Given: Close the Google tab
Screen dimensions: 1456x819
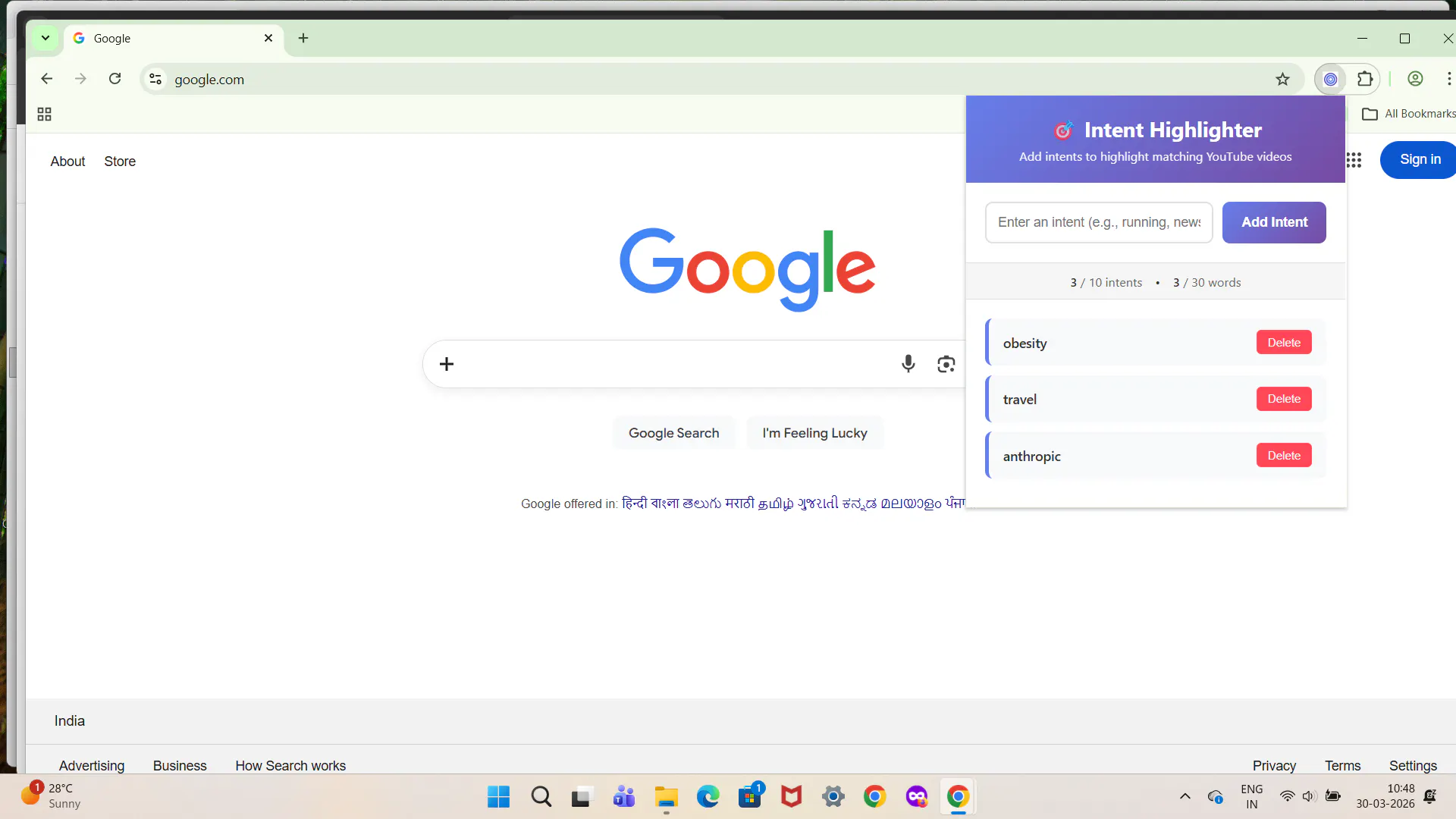Looking at the screenshot, I should click(268, 38).
